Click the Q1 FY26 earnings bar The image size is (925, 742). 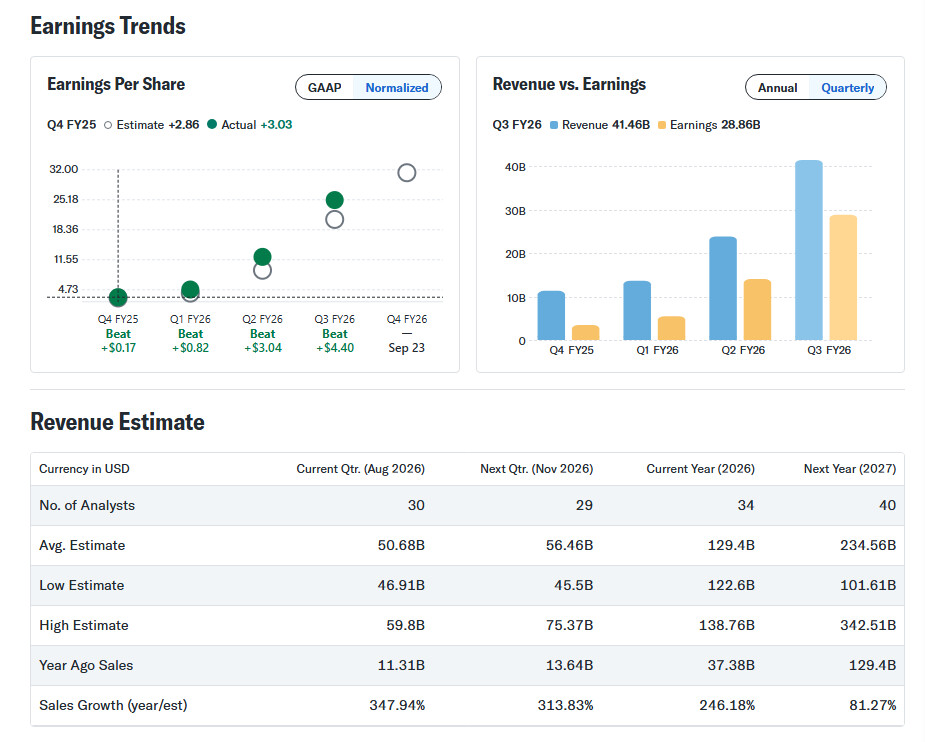click(x=671, y=328)
